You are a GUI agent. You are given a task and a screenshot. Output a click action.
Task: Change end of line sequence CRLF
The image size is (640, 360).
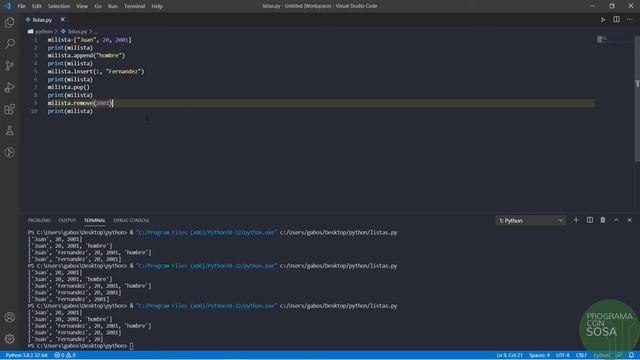click(581, 355)
